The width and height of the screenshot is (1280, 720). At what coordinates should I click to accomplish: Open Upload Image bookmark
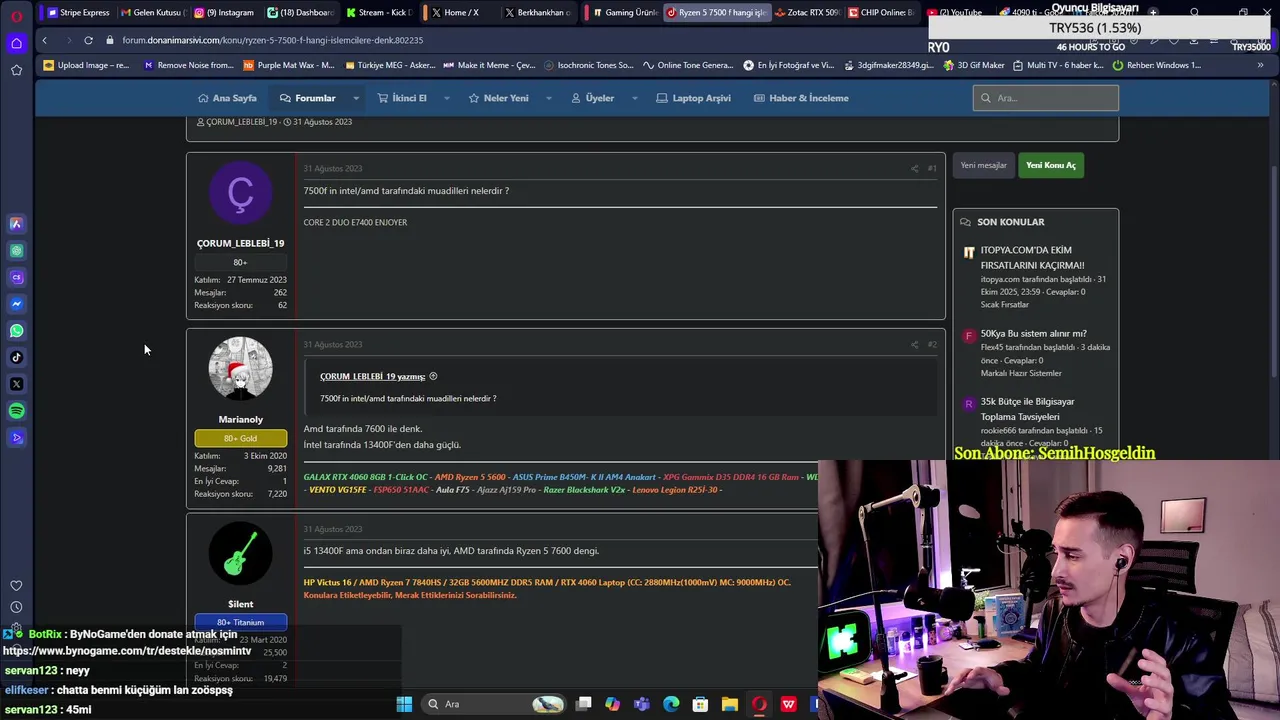point(87,65)
